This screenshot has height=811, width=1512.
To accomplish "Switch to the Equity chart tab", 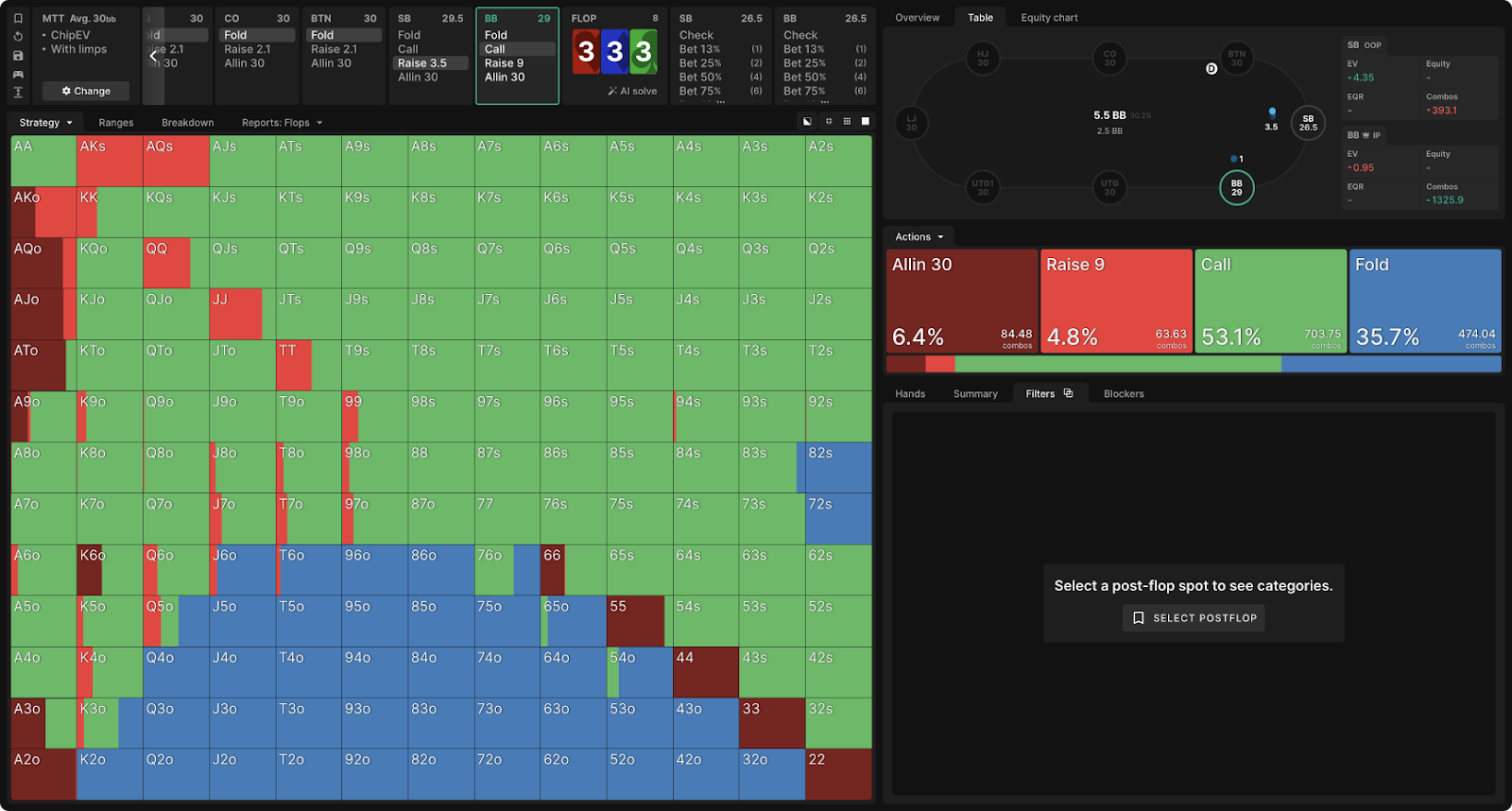I will [1049, 18].
